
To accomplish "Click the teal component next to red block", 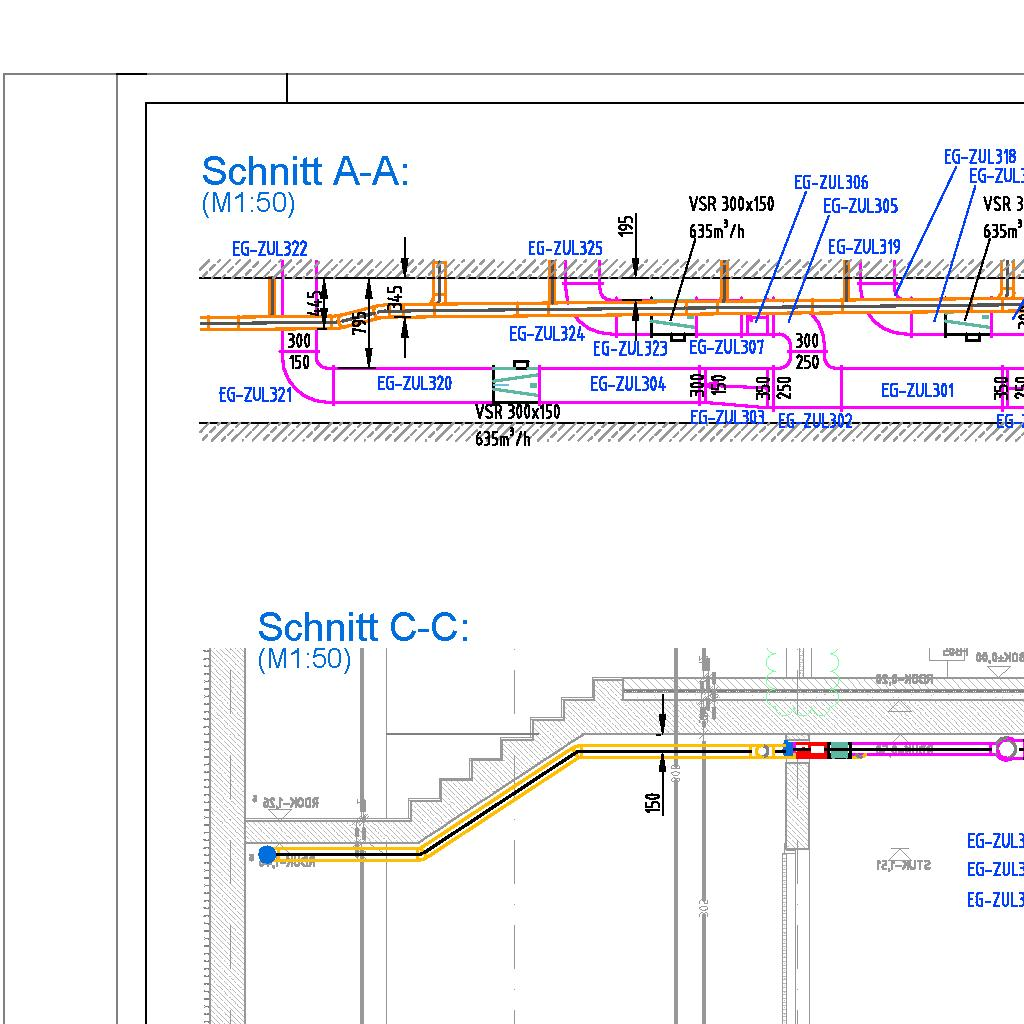I will tap(838, 750).
